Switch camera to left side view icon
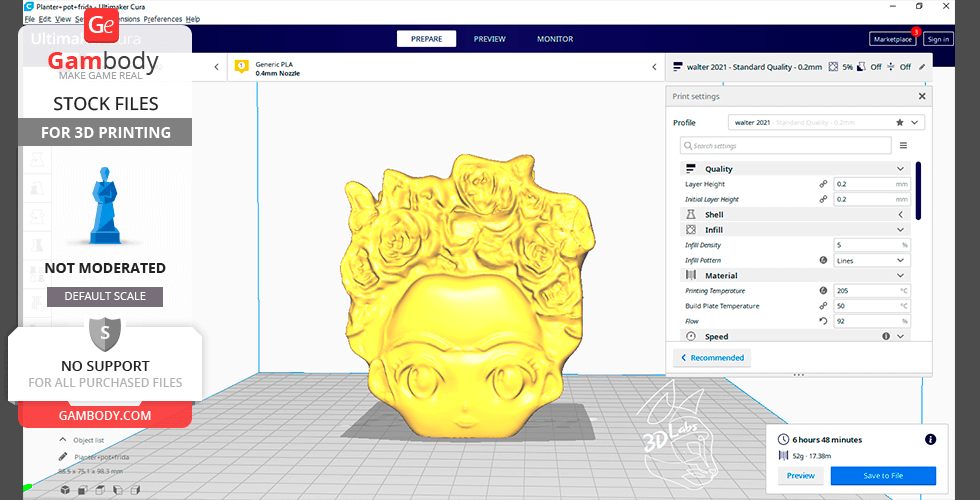 pos(118,490)
